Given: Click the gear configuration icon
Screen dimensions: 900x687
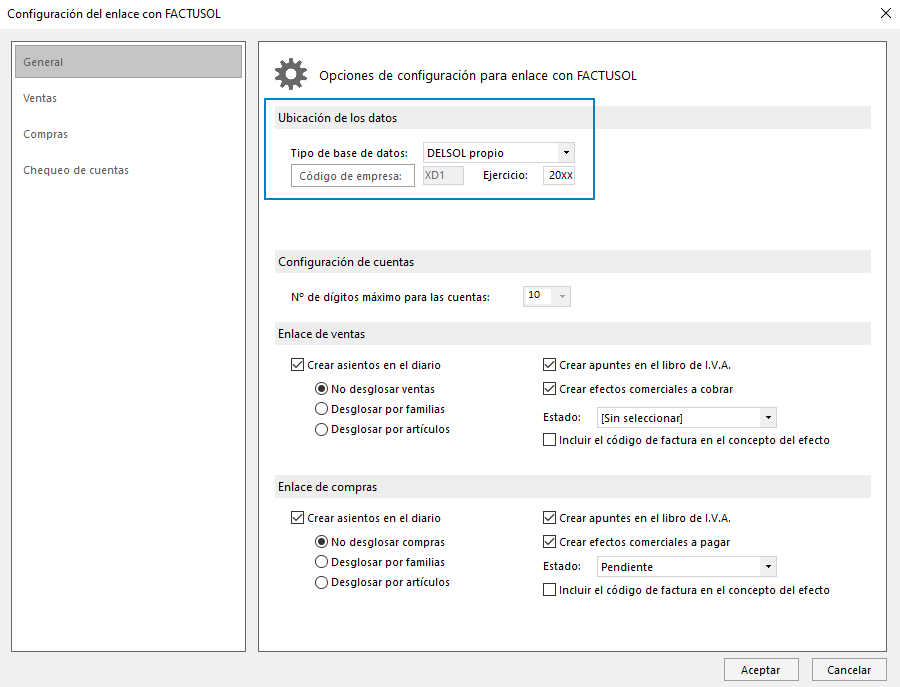Looking at the screenshot, I should 291,74.
